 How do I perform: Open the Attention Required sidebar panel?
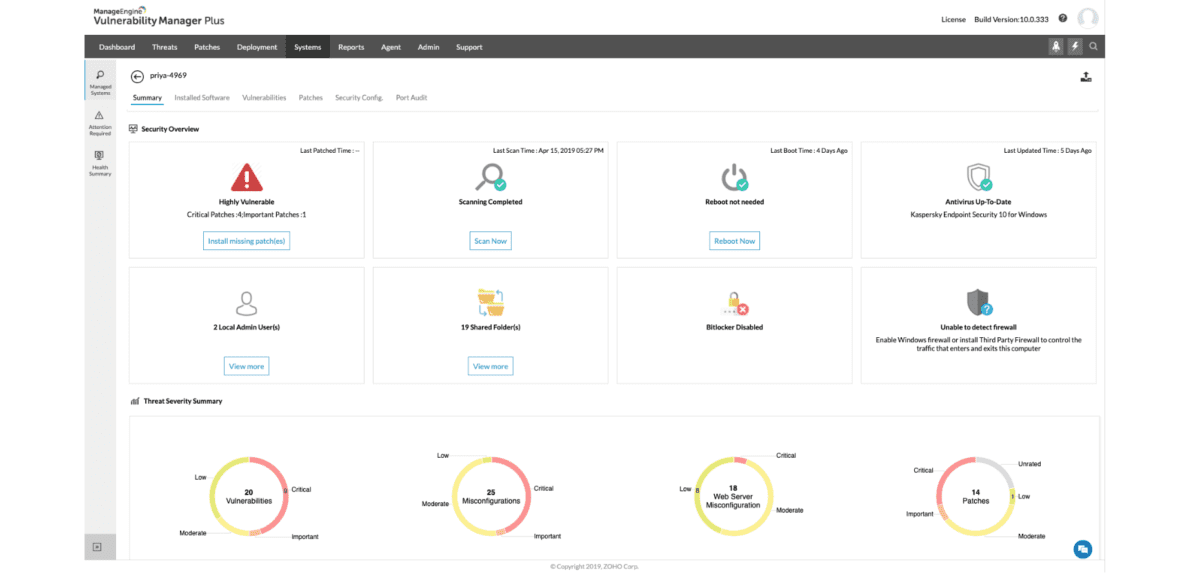click(x=99, y=121)
